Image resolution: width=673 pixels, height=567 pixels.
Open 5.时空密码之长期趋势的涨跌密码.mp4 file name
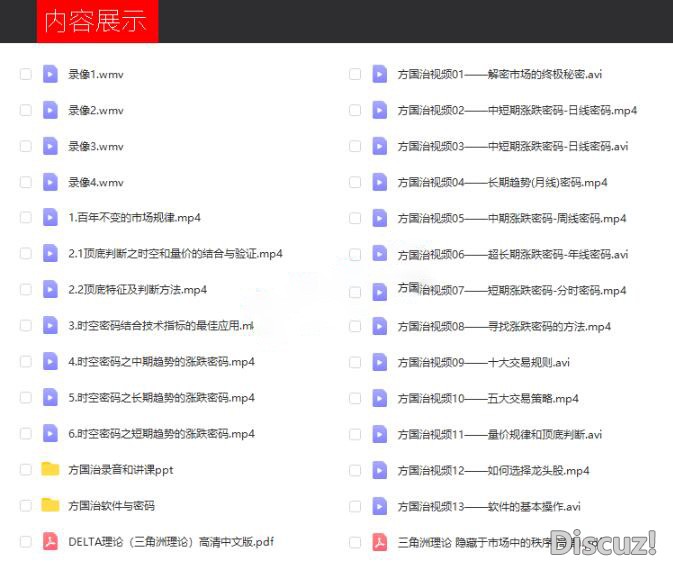pyautogui.click(x=161, y=398)
